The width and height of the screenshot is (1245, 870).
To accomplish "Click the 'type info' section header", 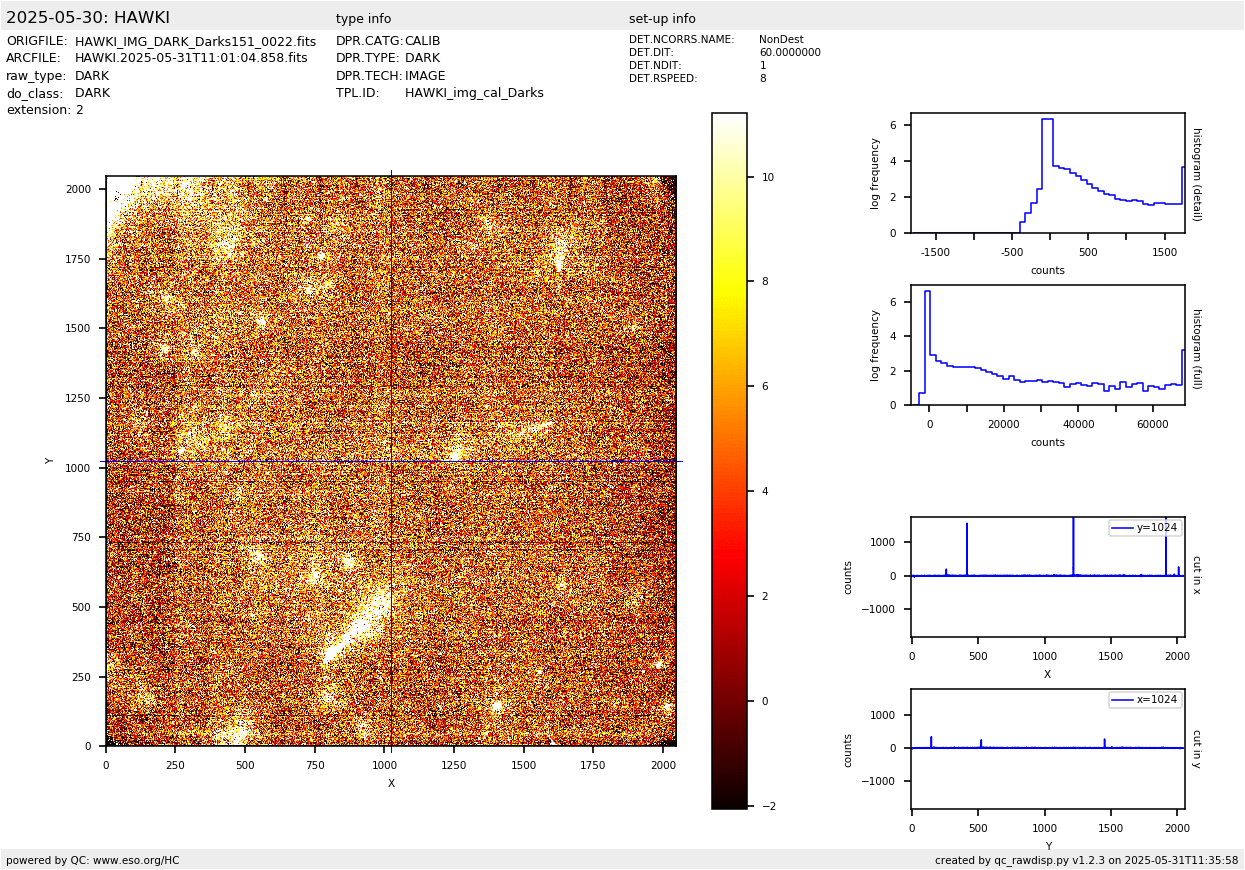I will 363,19.
